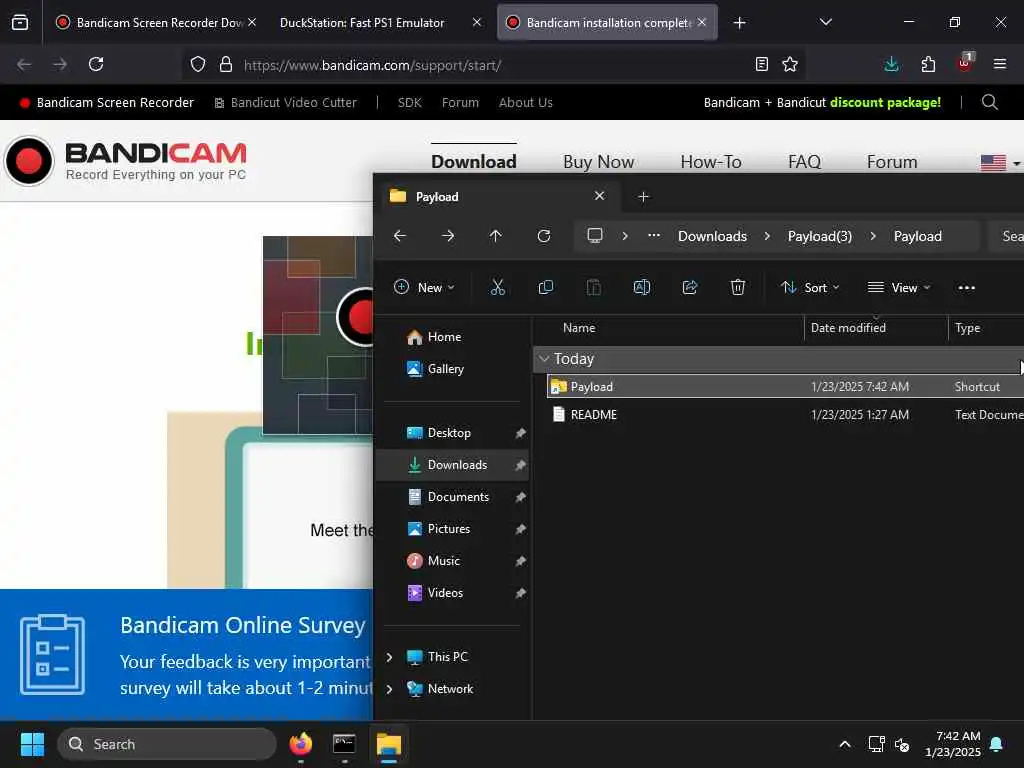Click Bandicam logo
1024x768 pixels.
tap(125, 161)
